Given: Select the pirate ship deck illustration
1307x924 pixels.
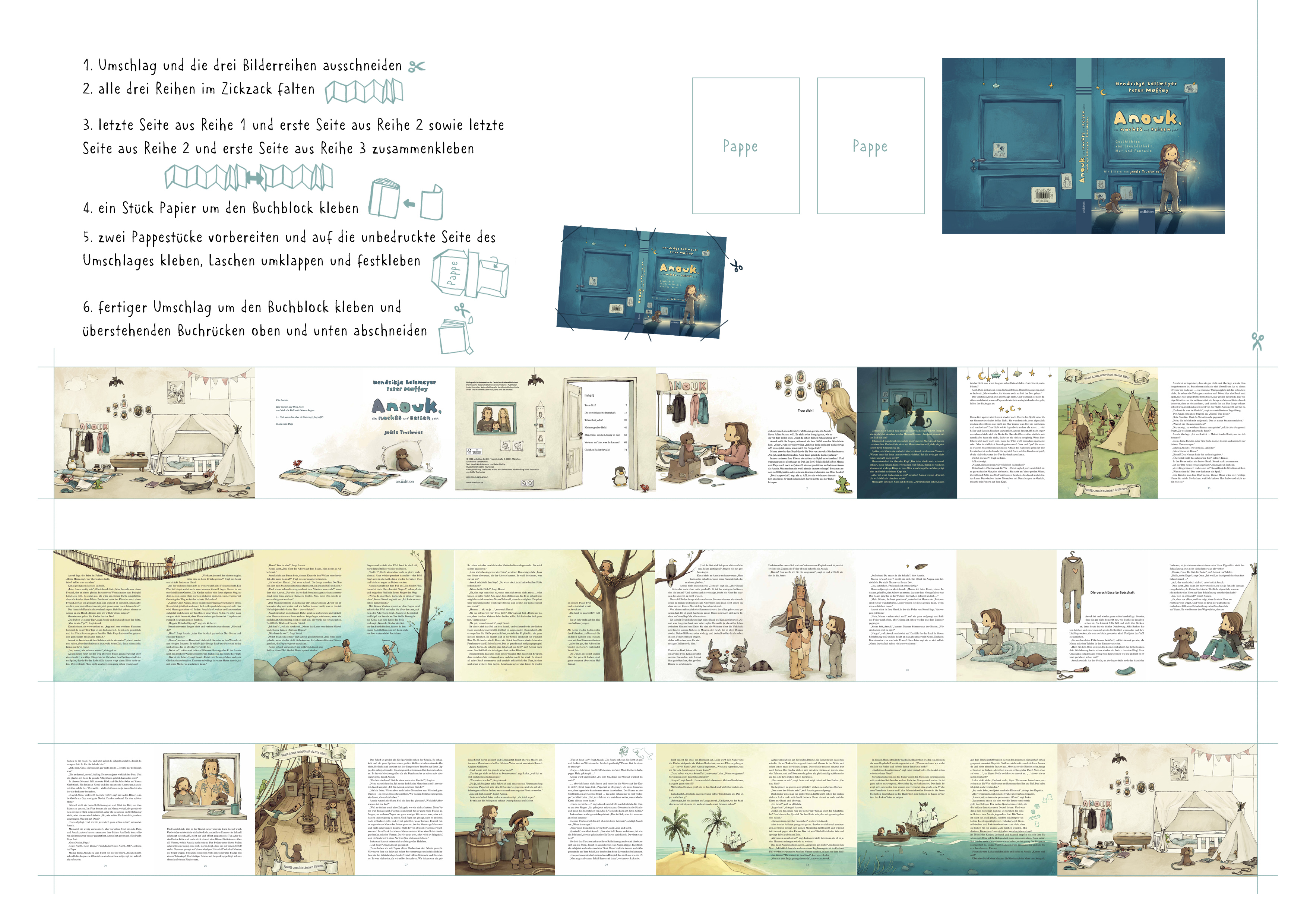Looking at the screenshot, I should (x=304, y=810).
